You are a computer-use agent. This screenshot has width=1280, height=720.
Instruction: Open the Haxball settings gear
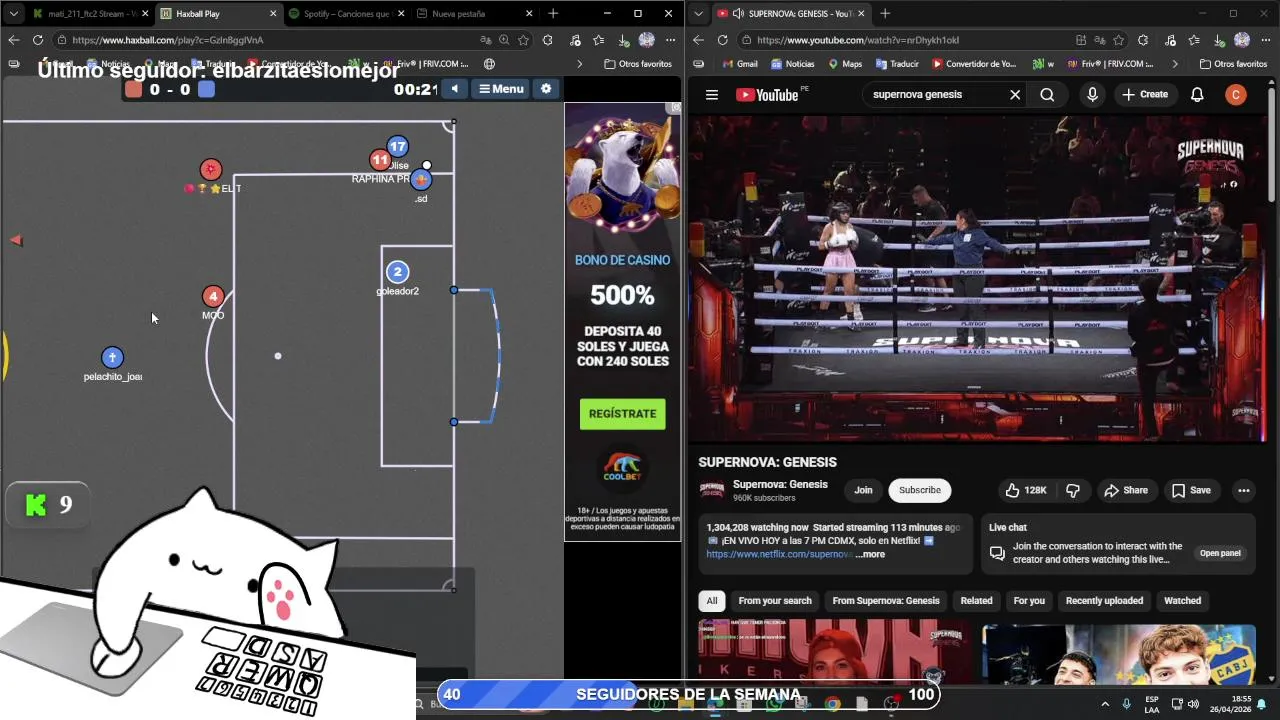tap(546, 89)
